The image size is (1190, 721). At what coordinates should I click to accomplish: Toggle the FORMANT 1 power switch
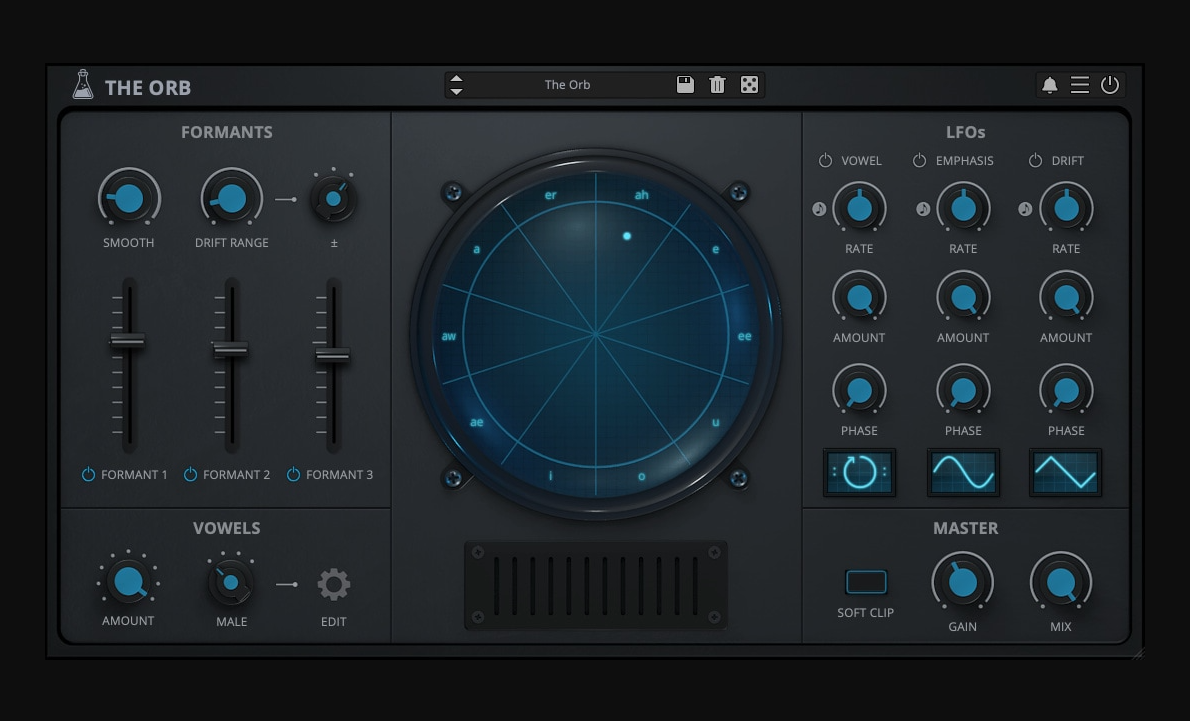88,475
